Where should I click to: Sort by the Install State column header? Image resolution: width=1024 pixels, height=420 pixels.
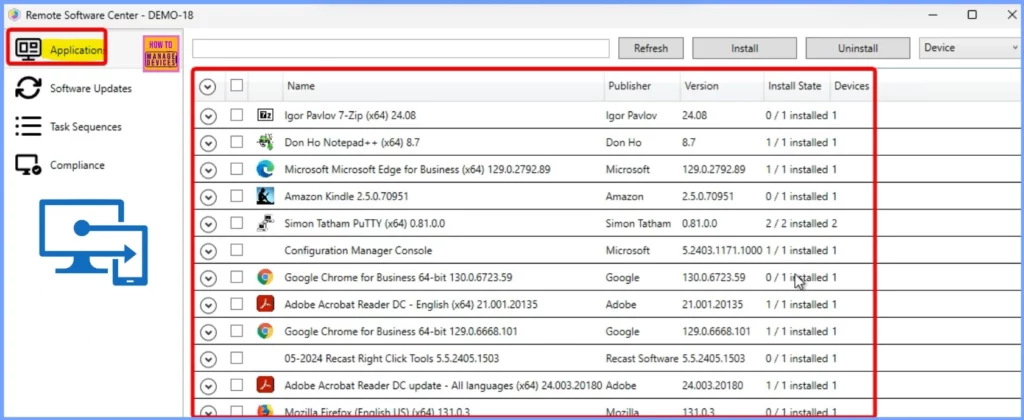tap(797, 86)
